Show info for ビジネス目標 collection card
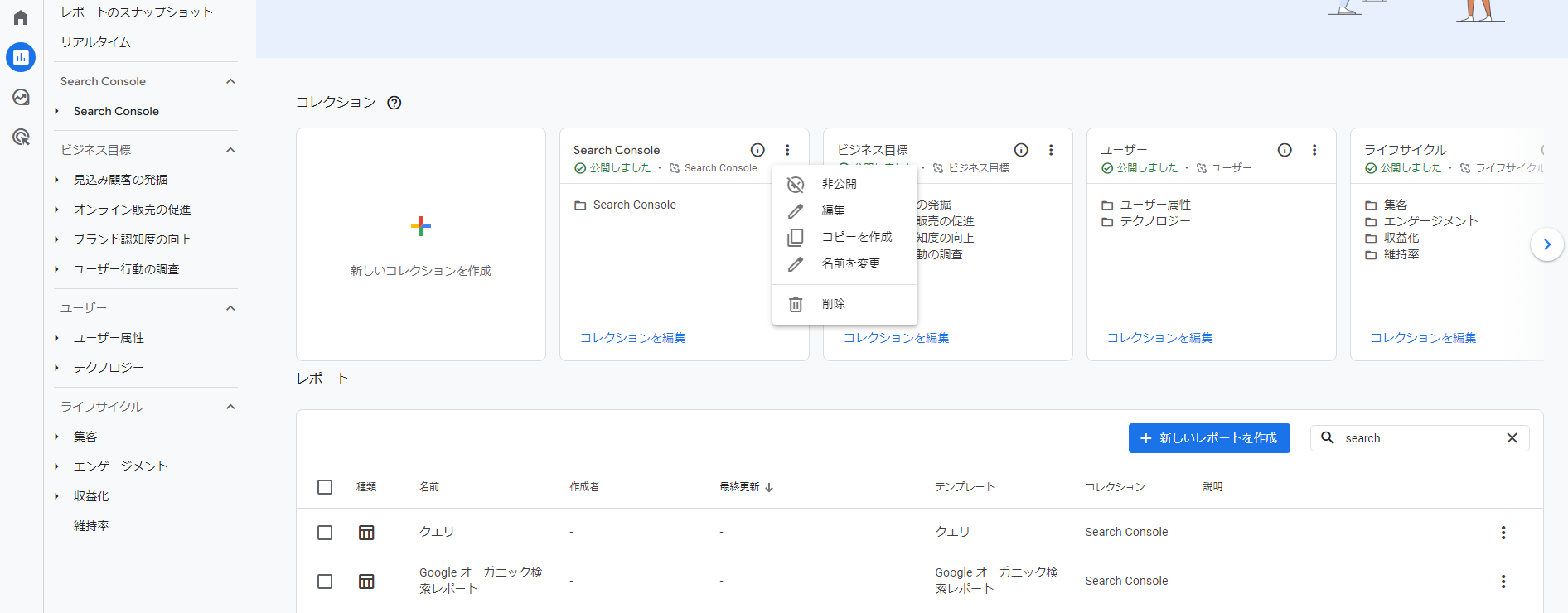Screen dimensions: 1568x613 pyautogui.click(x=1021, y=150)
